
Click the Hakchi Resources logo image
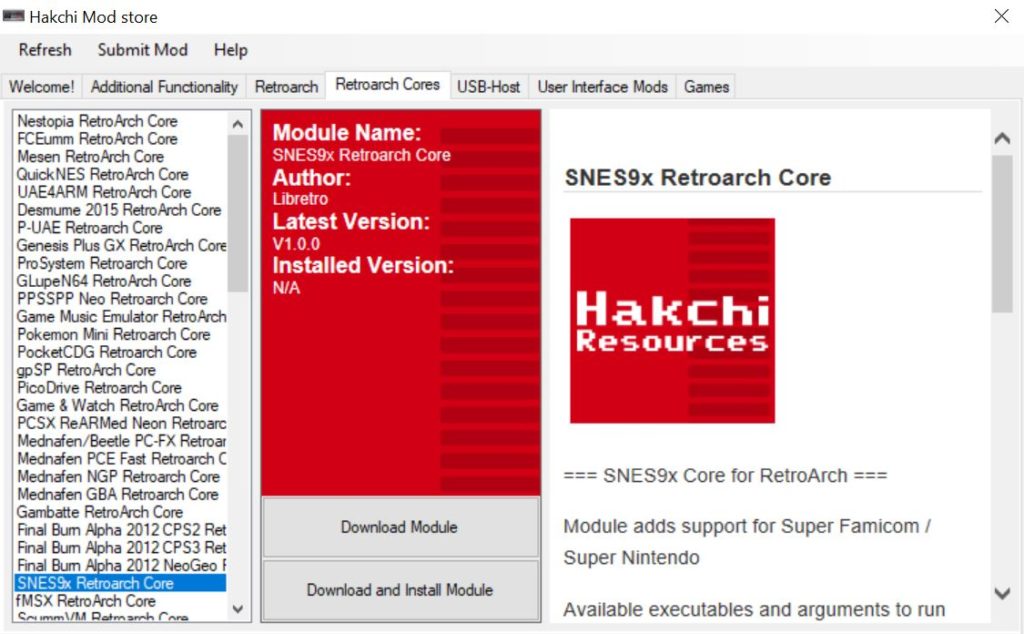pyautogui.click(x=672, y=321)
